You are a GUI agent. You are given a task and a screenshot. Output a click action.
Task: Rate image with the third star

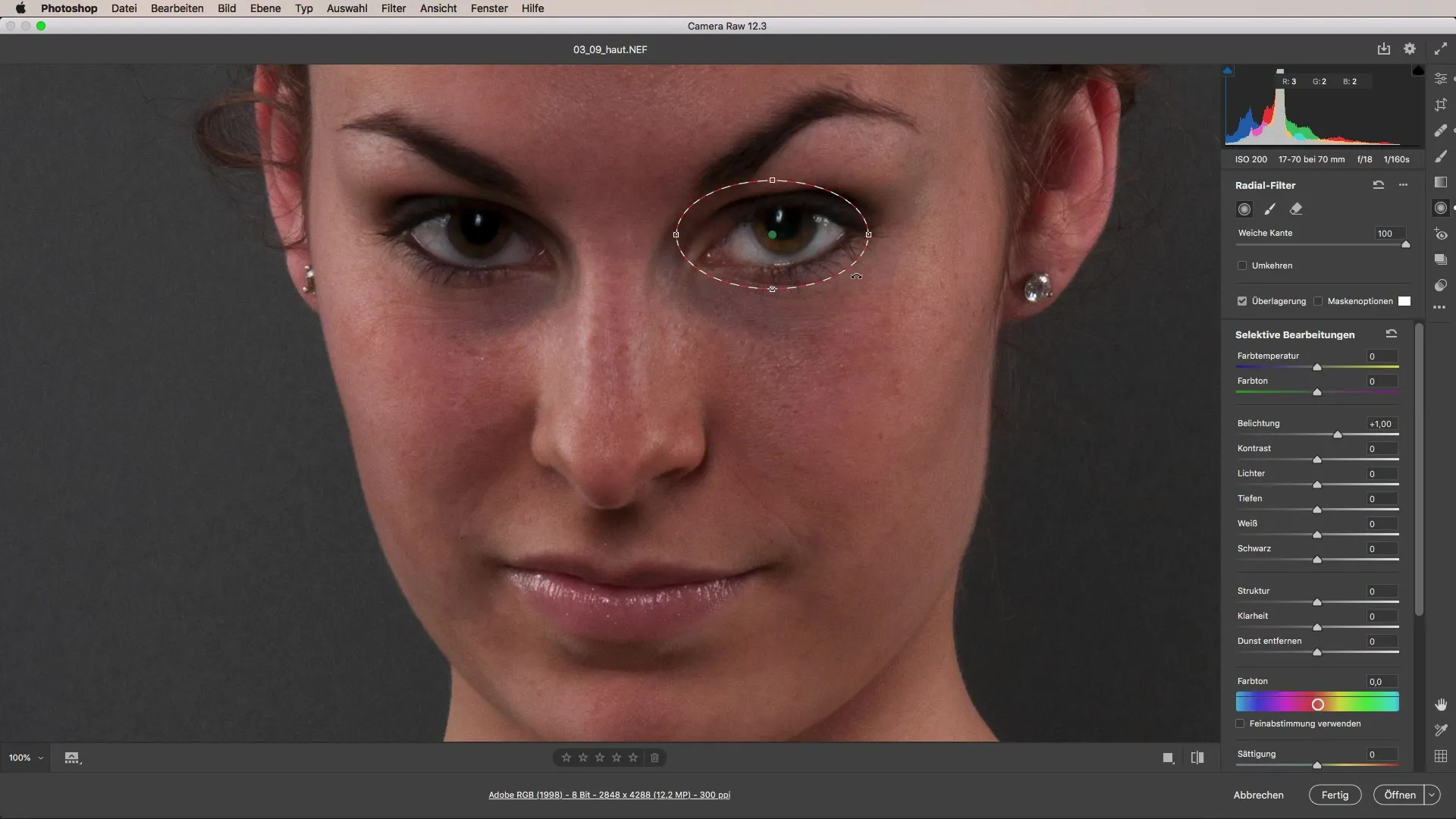pyautogui.click(x=600, y=758)
